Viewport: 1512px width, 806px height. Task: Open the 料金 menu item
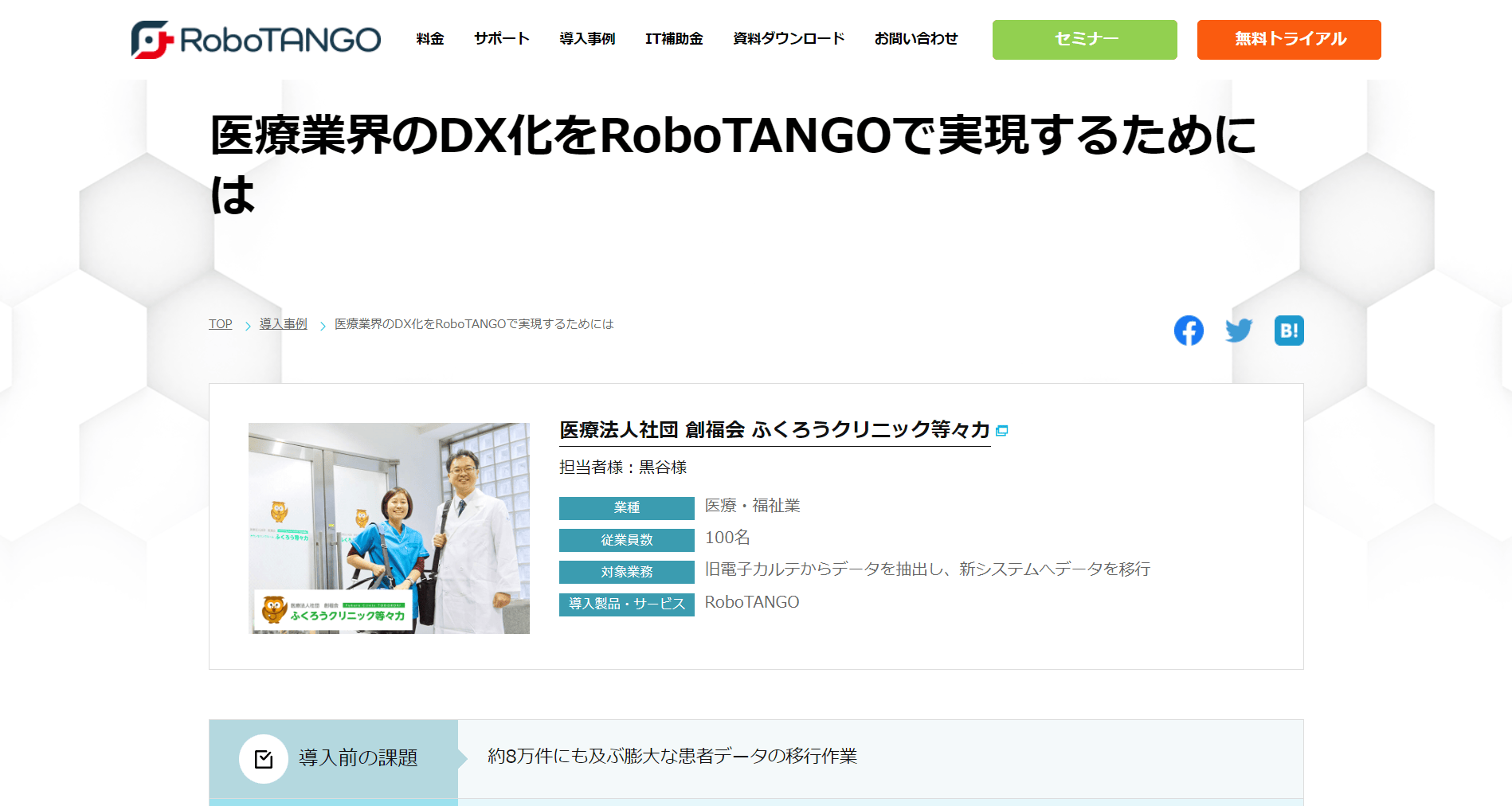click(x=430, y=39)
